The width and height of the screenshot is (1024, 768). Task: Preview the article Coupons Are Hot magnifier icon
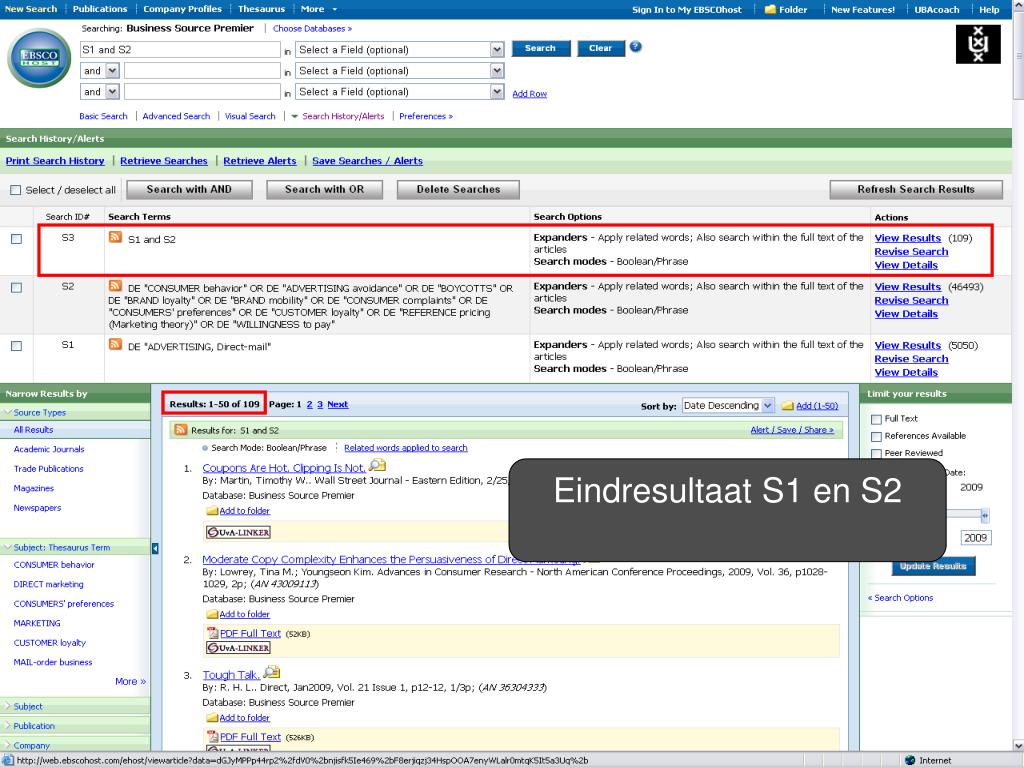(377, 466)
